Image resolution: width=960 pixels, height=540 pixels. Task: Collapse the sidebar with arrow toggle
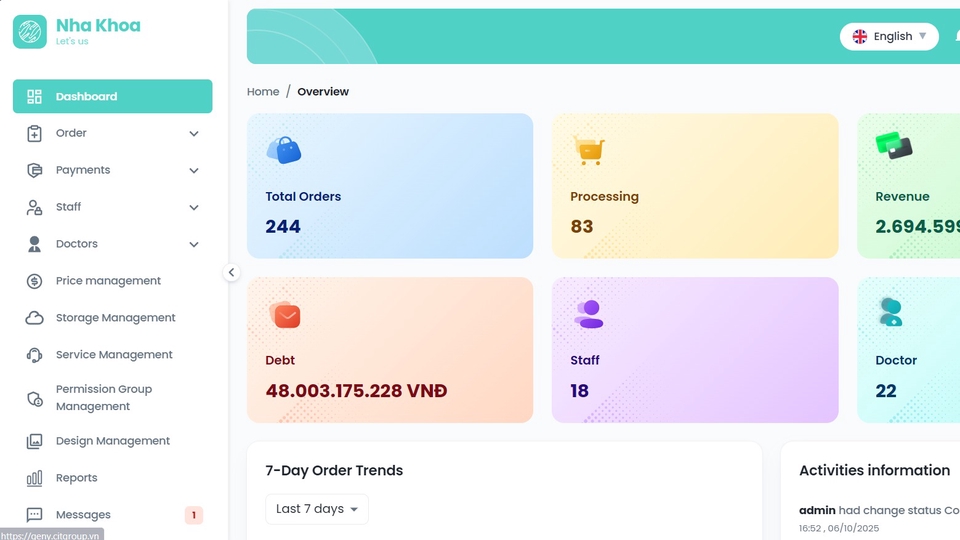(x=231, y=272)
